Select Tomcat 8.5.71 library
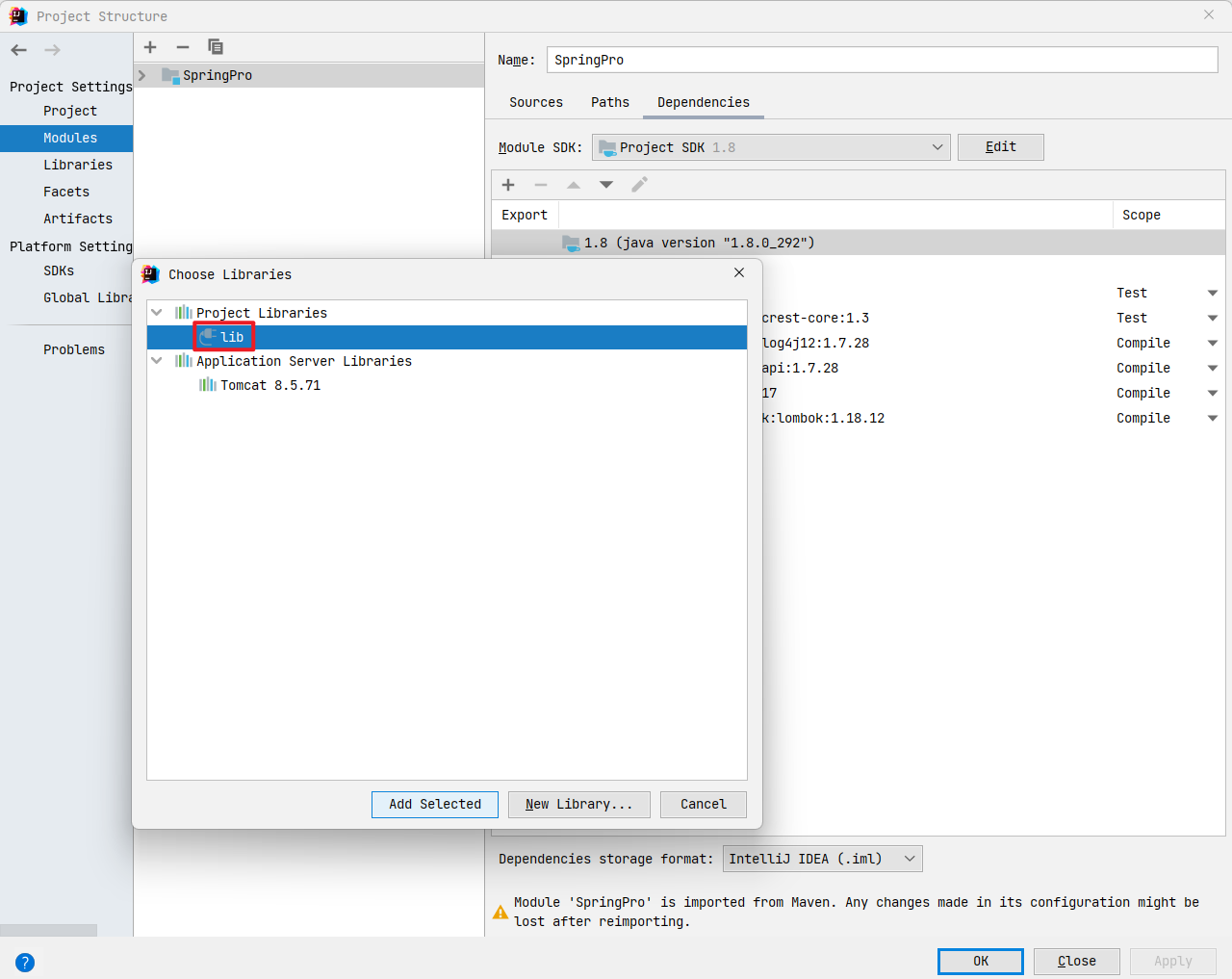The height and width of the screenshot is (979, 1232). tap(447, 385)
